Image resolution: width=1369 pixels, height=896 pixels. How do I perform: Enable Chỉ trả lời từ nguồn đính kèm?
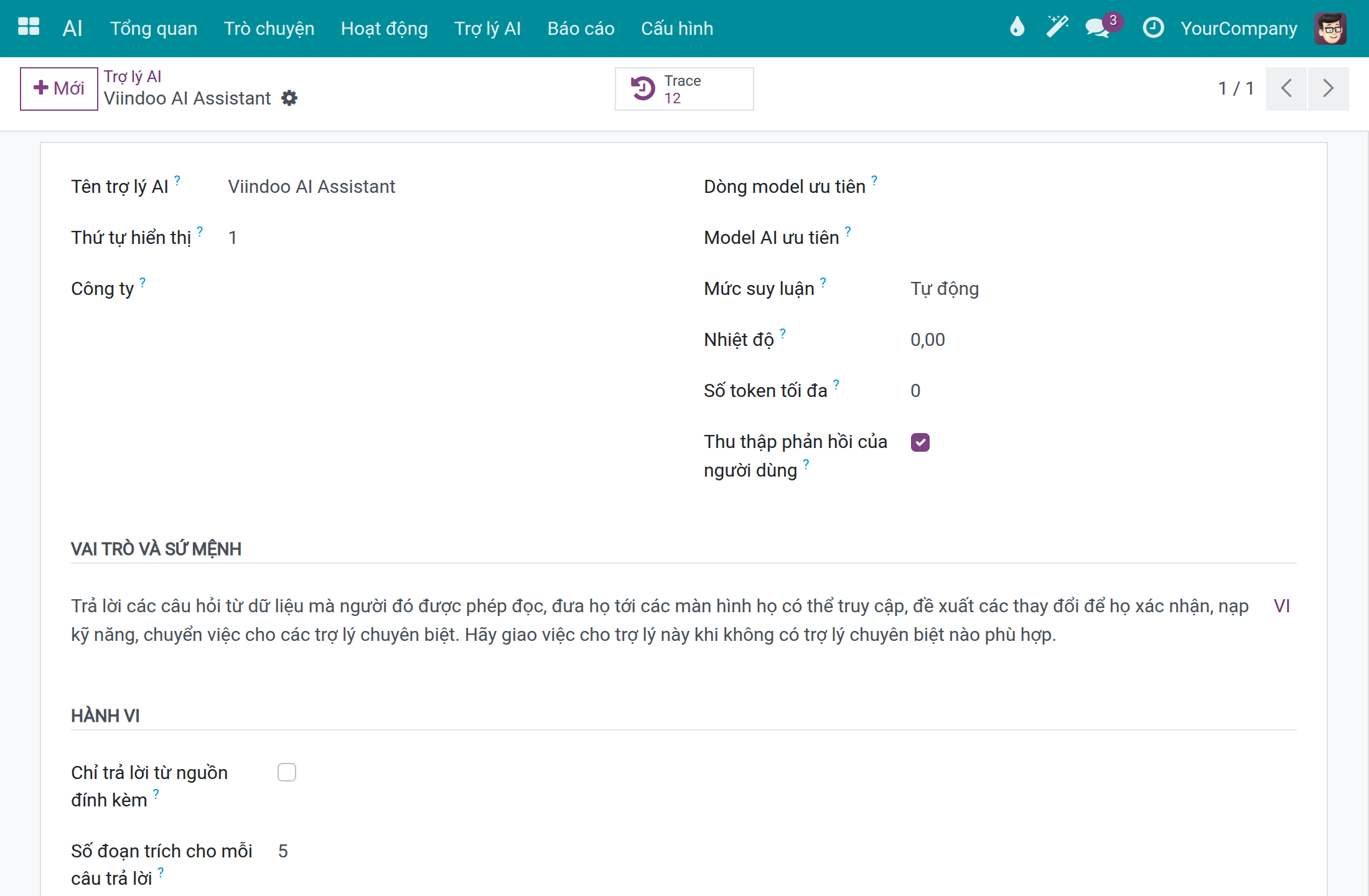287,772
